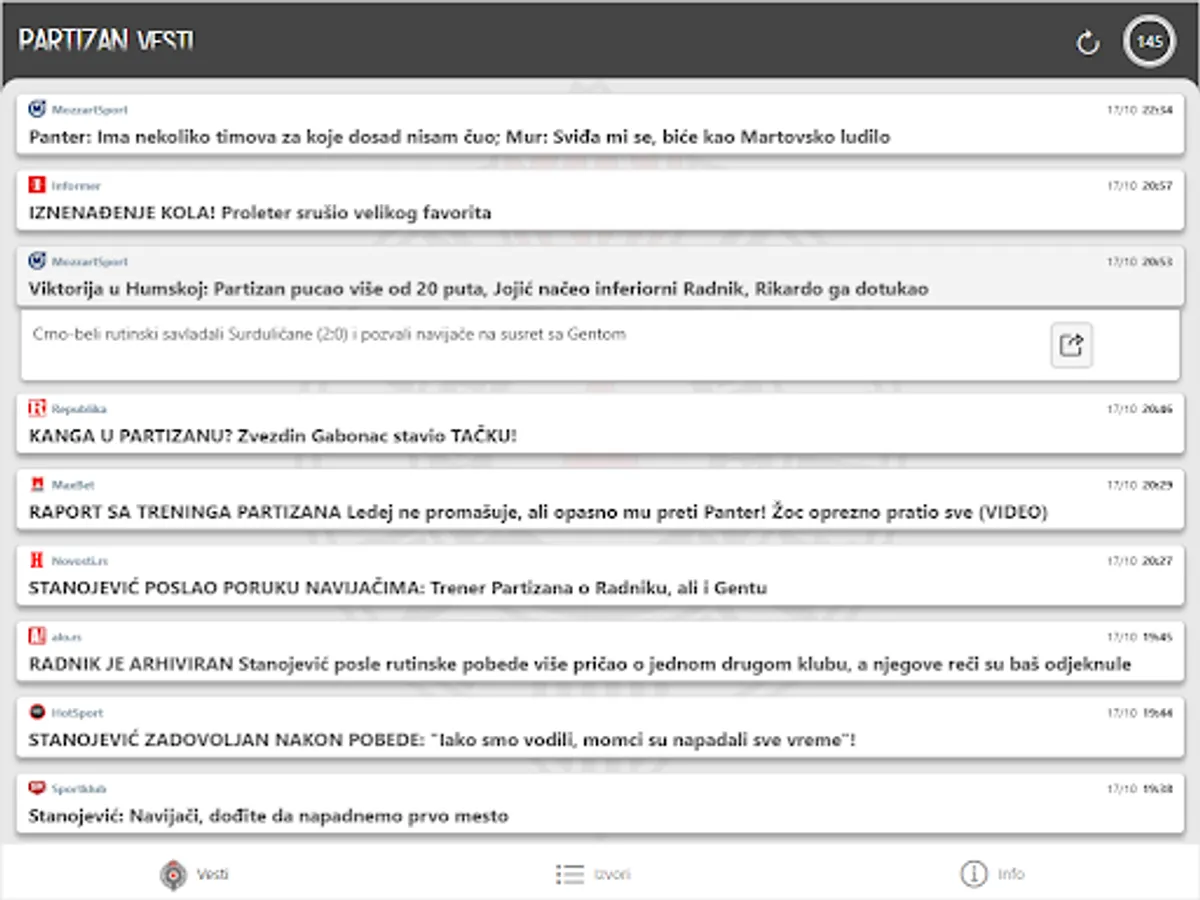Refresh the news feed
This screenshot has width=1200, height=900.
[x=1087, y=42]
